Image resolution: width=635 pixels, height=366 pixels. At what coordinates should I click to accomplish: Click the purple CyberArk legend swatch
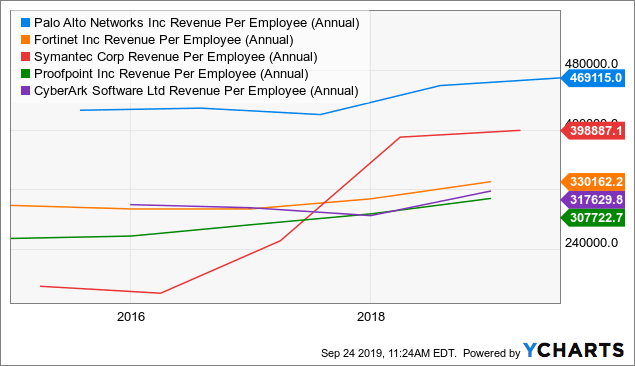pos(26,91)
